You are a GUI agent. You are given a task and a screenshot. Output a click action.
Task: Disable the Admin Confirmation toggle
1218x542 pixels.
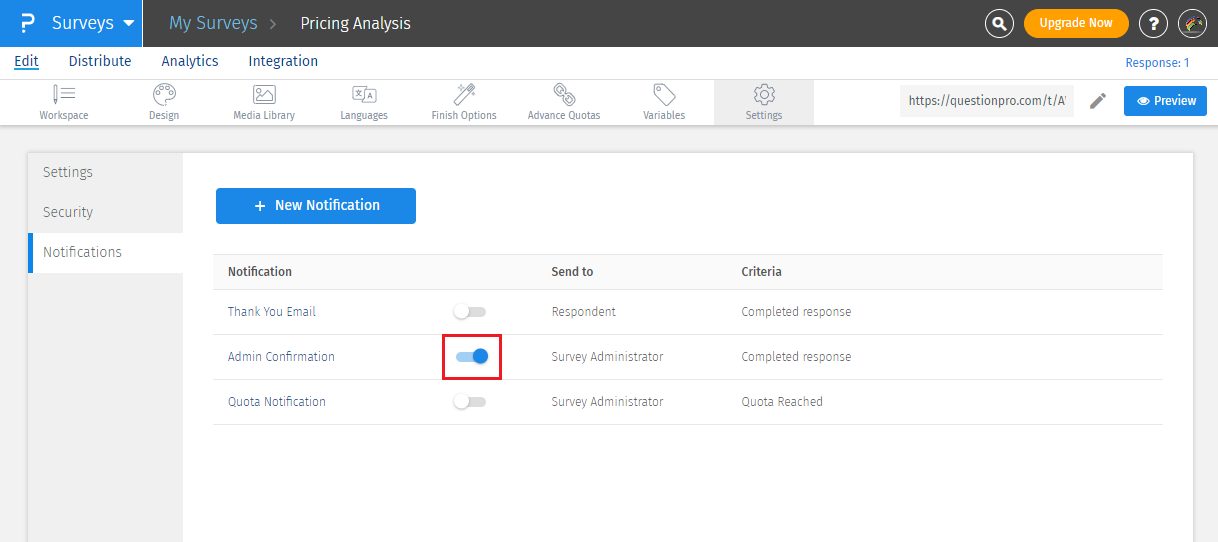coord(471,356)
